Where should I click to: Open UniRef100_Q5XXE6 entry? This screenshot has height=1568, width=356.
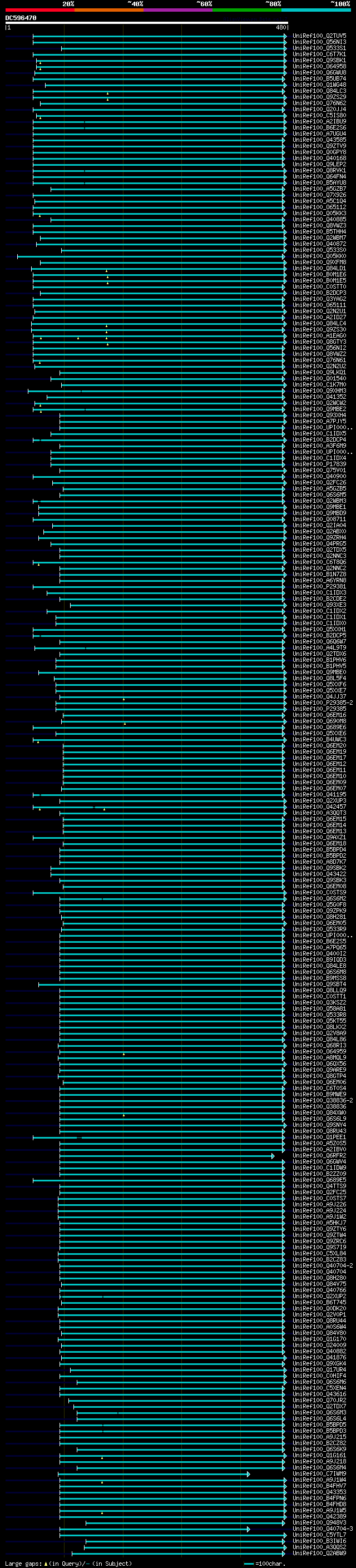[x=319, y=733]
